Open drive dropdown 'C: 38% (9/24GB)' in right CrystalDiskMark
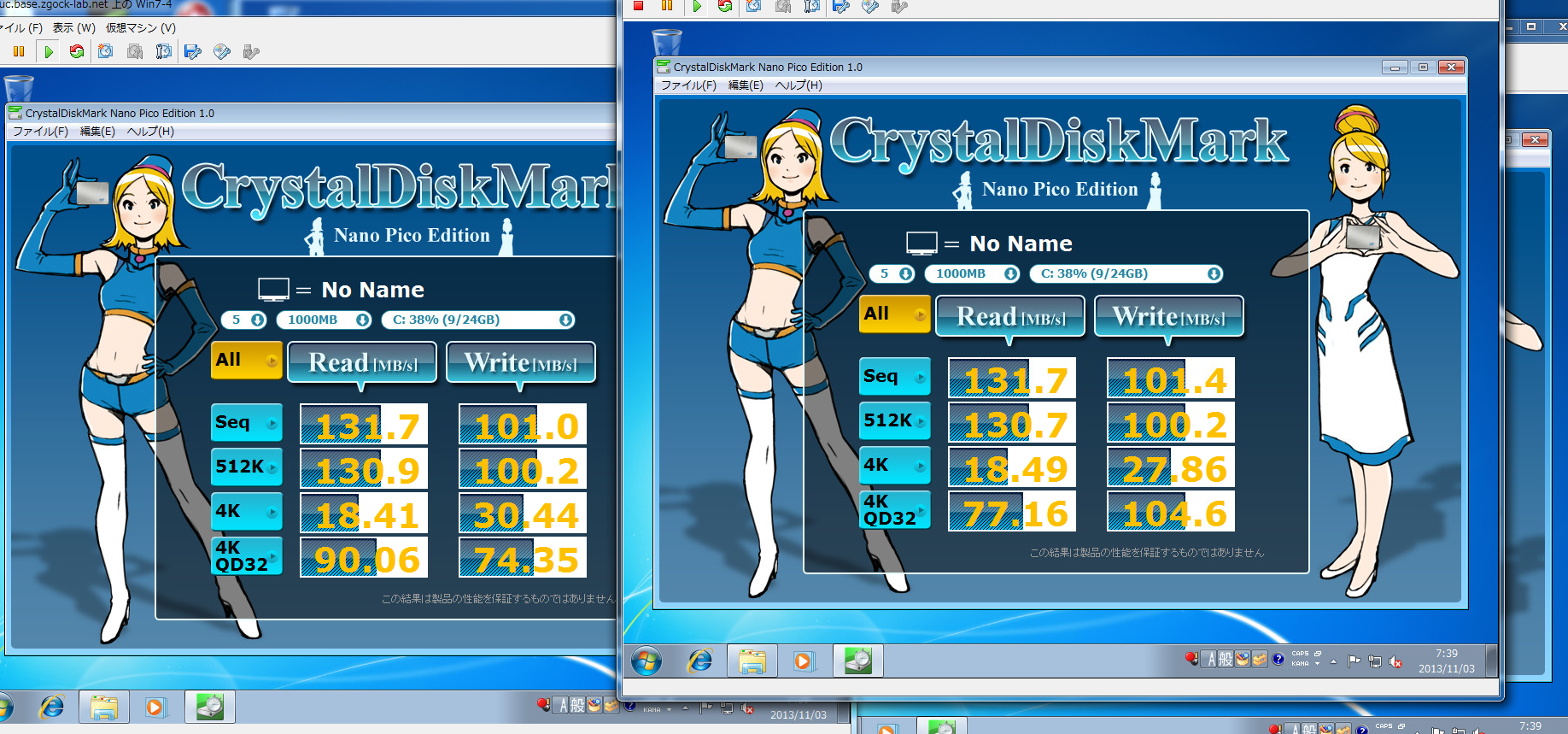The width and height of the screenshot is (1568, 734). [1126, 273]
